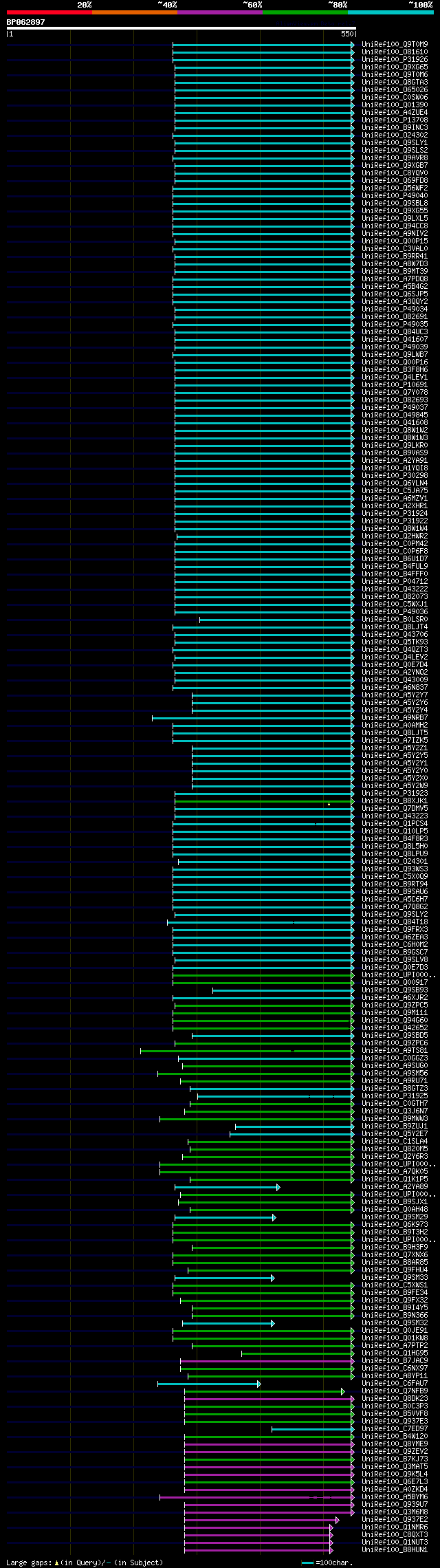Select hit UniRef100_P31926
This screenshot has height=1568, width=440.
pos(395,60)
